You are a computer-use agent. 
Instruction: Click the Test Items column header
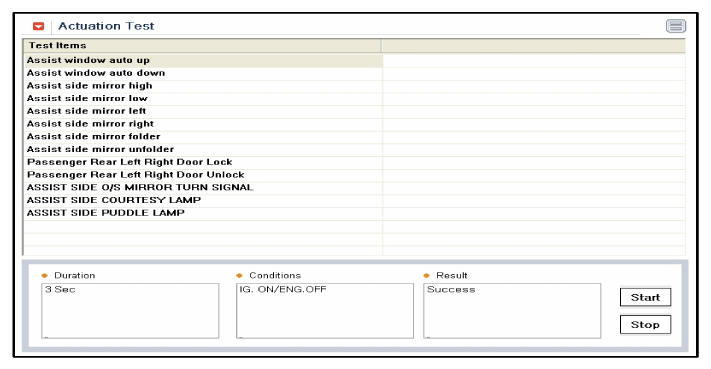click(202, 46)
